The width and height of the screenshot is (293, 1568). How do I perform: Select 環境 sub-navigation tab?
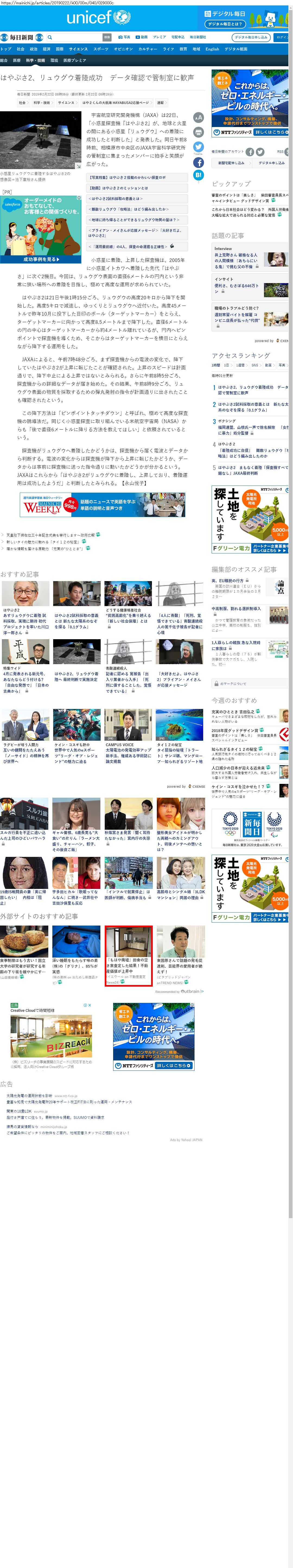click(54, 60)
